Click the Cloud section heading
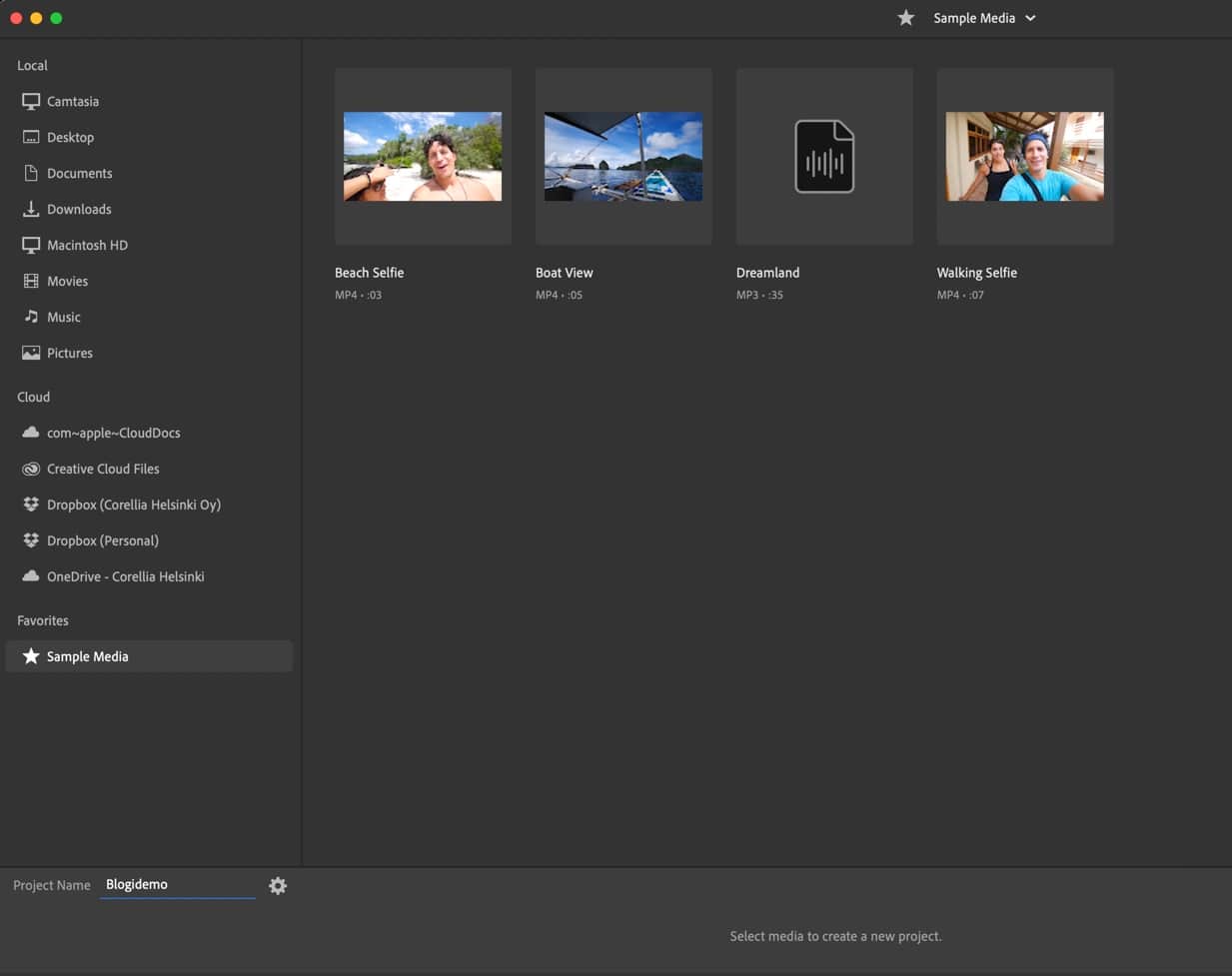The width and height of the screenshot is (1232, 976). click(x=33, y=397)
